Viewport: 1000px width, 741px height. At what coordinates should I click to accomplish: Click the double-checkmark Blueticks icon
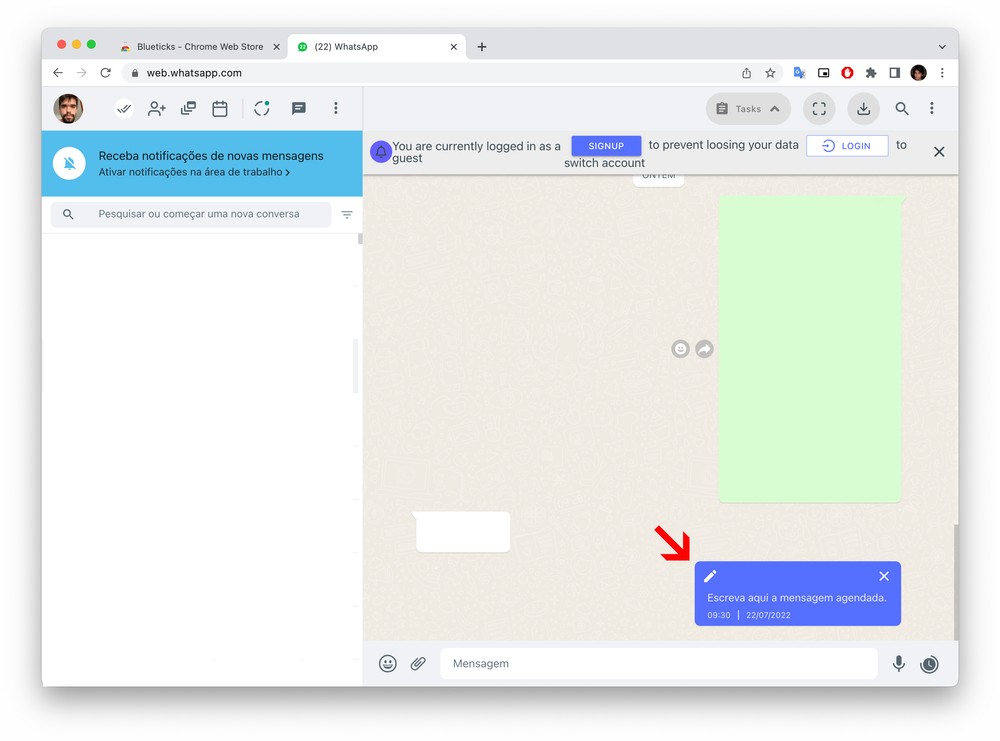[124, 109]
